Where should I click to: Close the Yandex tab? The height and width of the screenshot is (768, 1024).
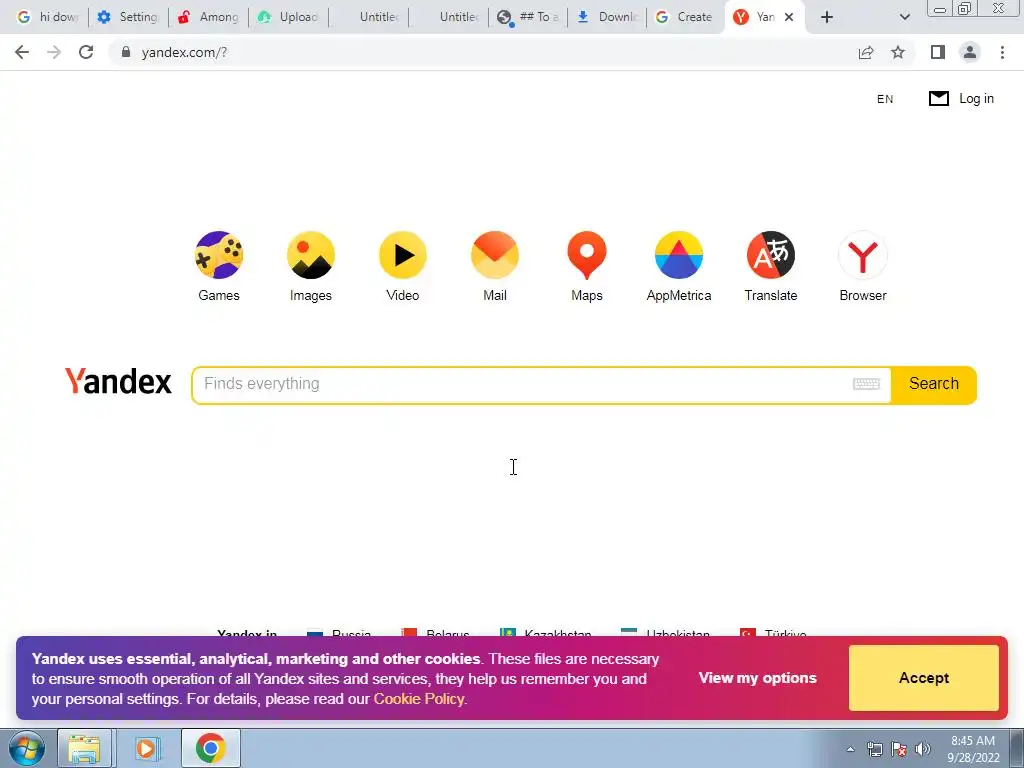point(789,17)
